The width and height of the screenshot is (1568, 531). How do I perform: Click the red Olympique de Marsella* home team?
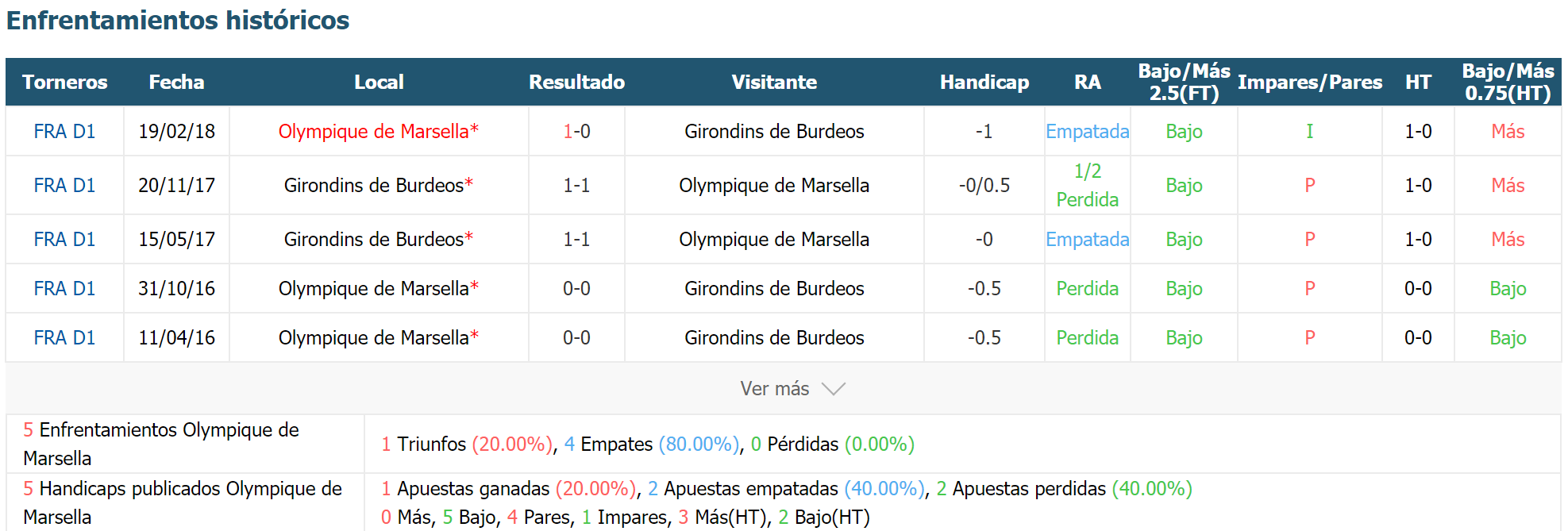click(x=379, y=132)
